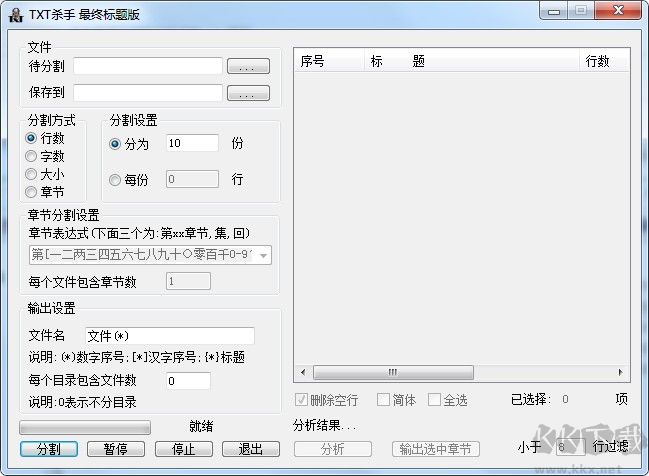Choose the 分为 radio option
Image resolution: width=649 pixels, height=476 pixels.
pyautogui.click(x=115, y=144)
